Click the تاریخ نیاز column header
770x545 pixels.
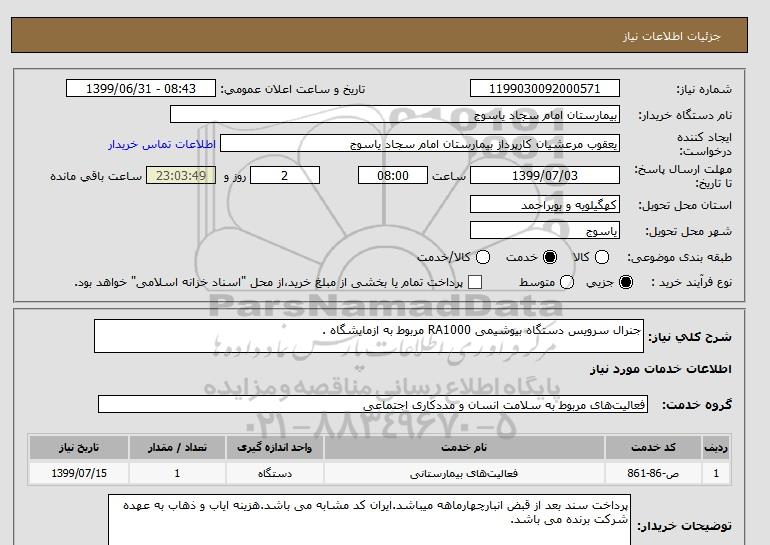click(79, 447)
